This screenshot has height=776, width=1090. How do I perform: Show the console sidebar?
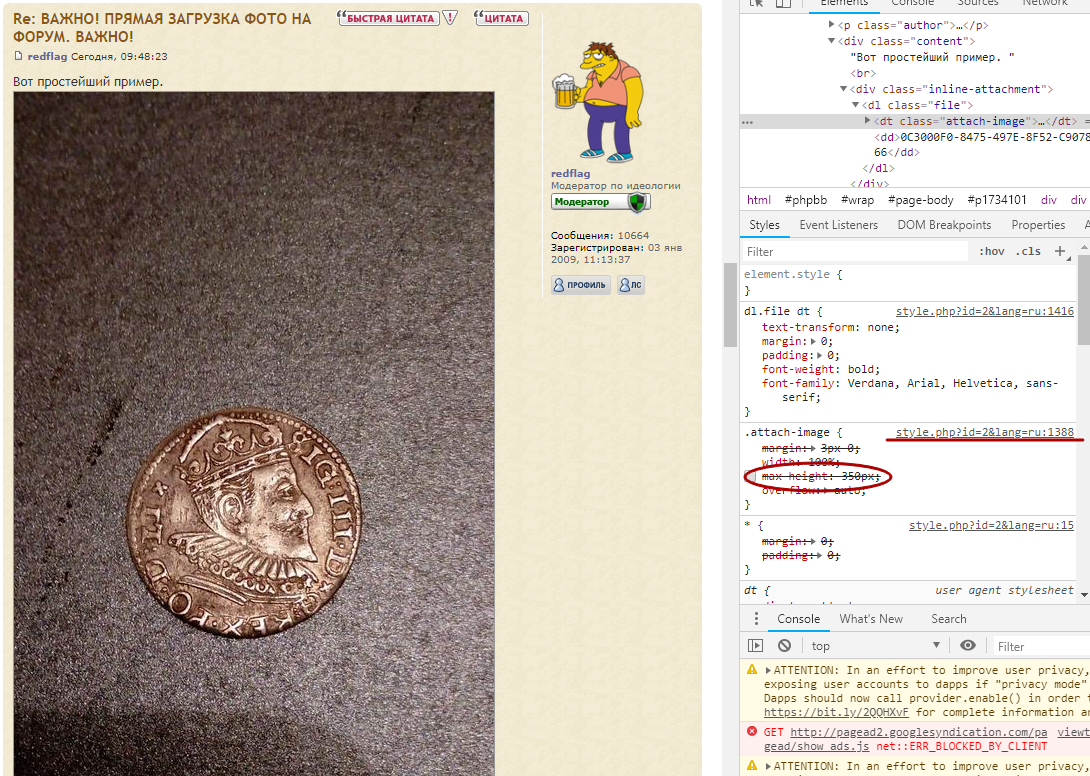click(x=755, y=646)
